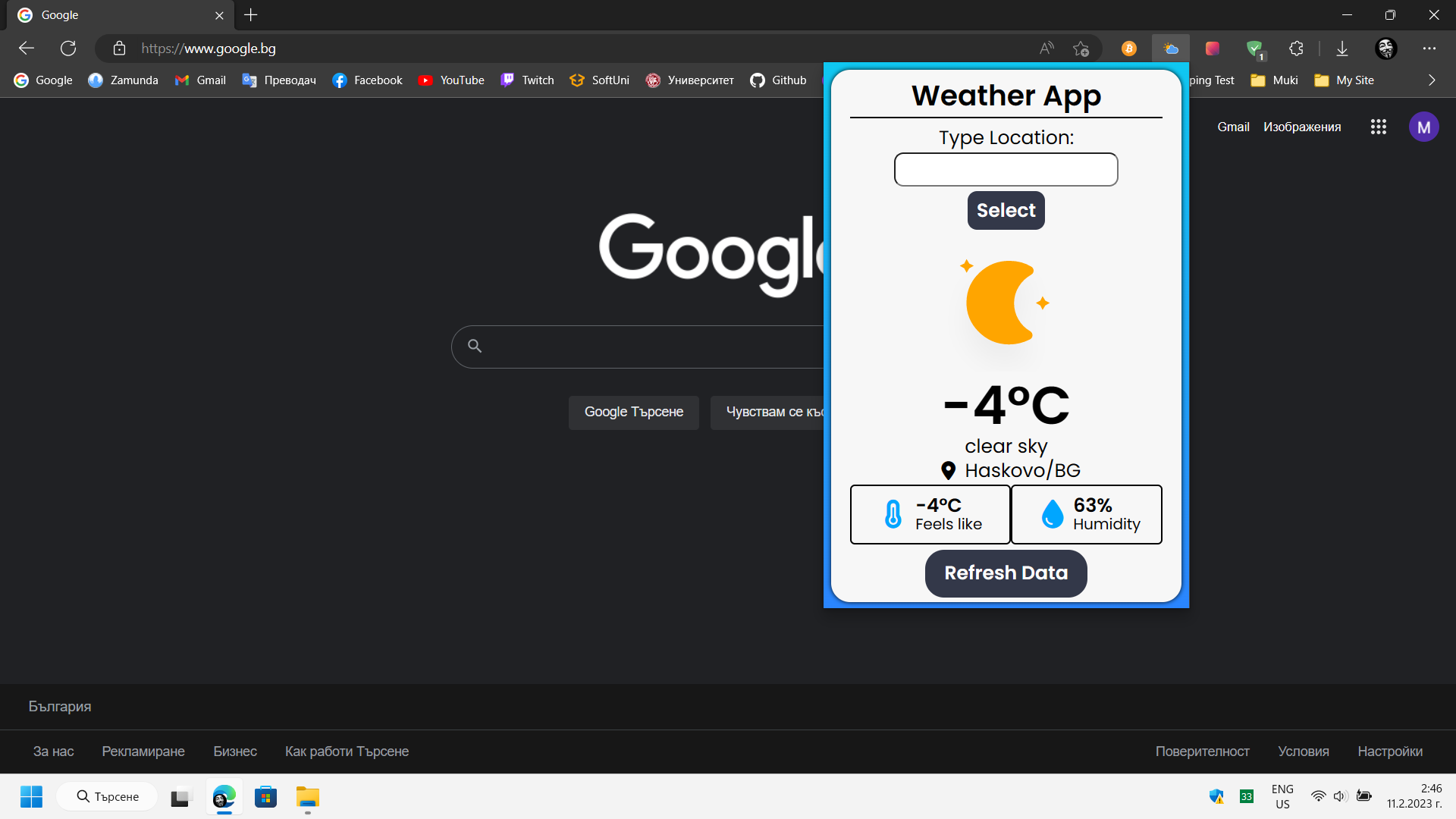Click the thermometer Feels like icon
This screenshot has width=1456, height=819.
[x=893, y=513]
